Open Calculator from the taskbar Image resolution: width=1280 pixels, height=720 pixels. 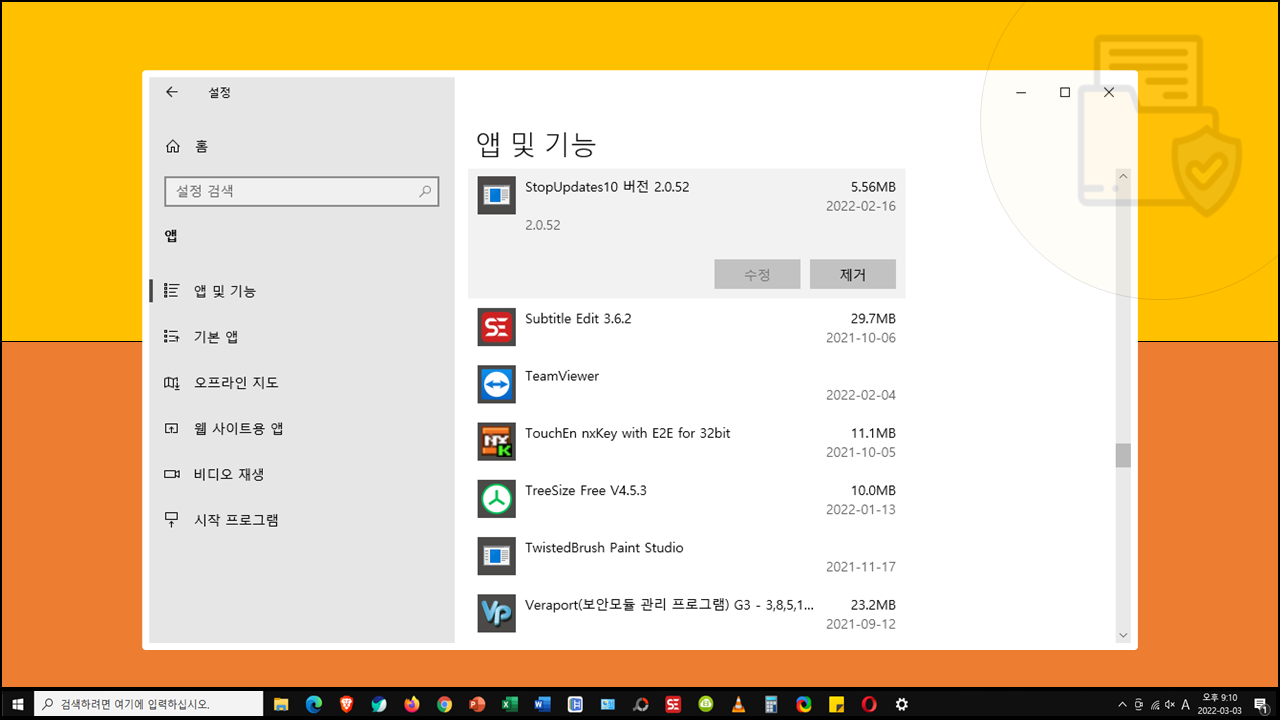(771, 704)
